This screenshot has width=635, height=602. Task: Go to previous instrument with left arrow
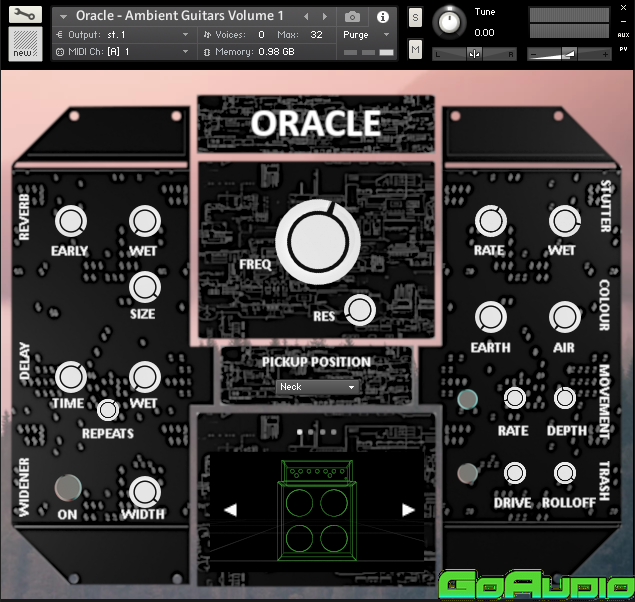306,17
